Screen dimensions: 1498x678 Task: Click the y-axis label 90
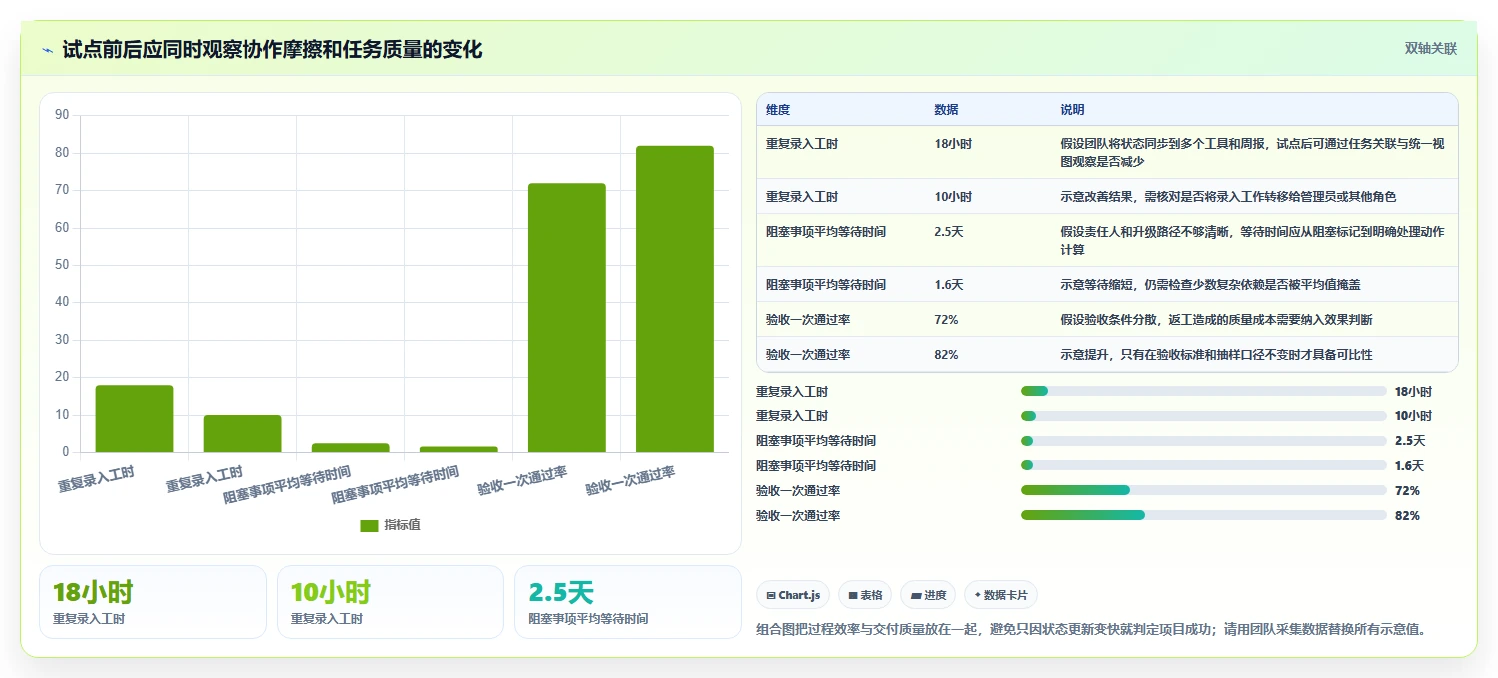pyautogui.click(x=62, y=115)
